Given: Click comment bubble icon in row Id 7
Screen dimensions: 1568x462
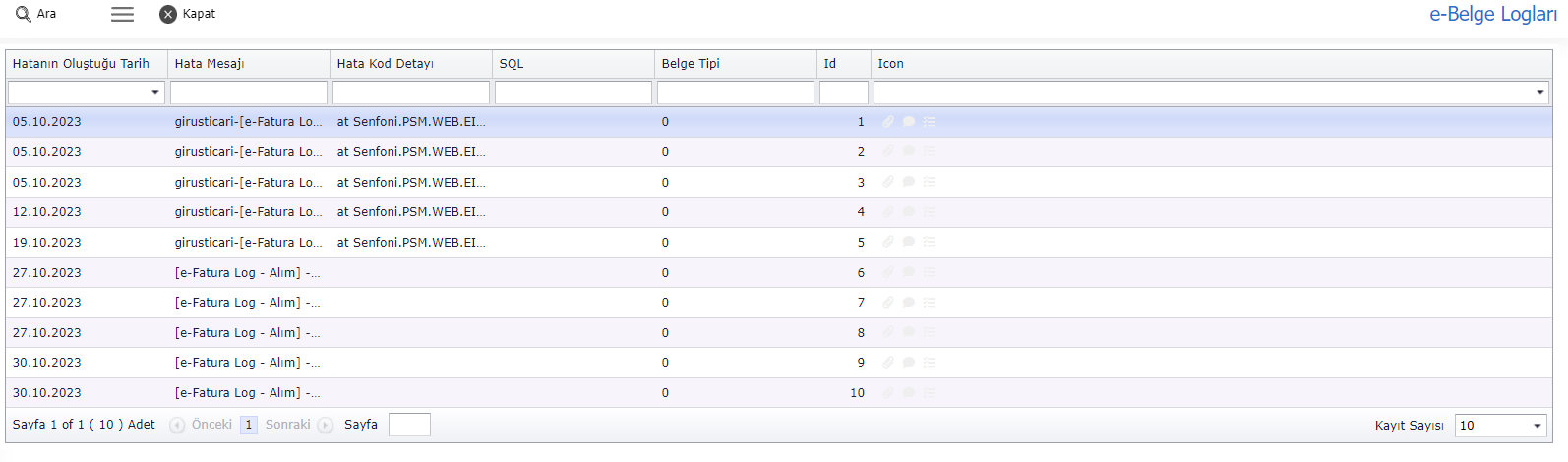Looking at the screenshot, I should coord(909,302).
